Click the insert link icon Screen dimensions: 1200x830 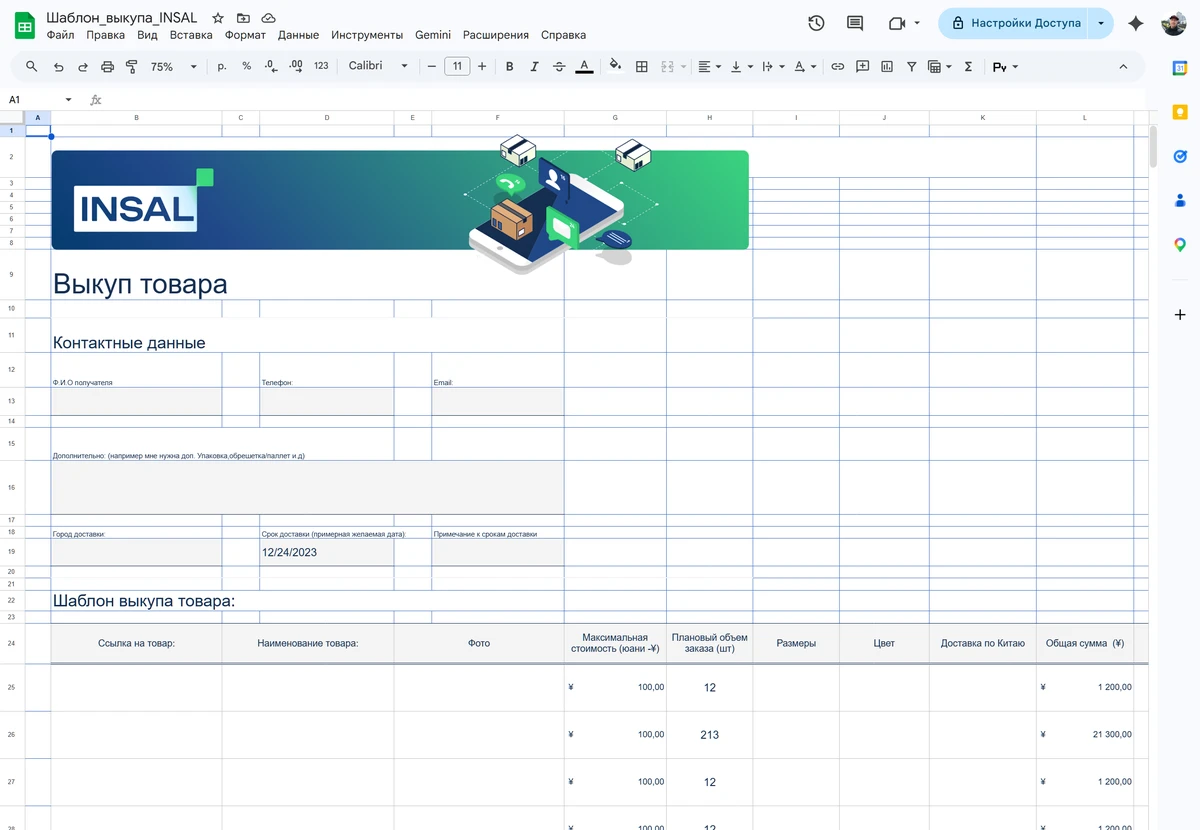pos(838,67)
